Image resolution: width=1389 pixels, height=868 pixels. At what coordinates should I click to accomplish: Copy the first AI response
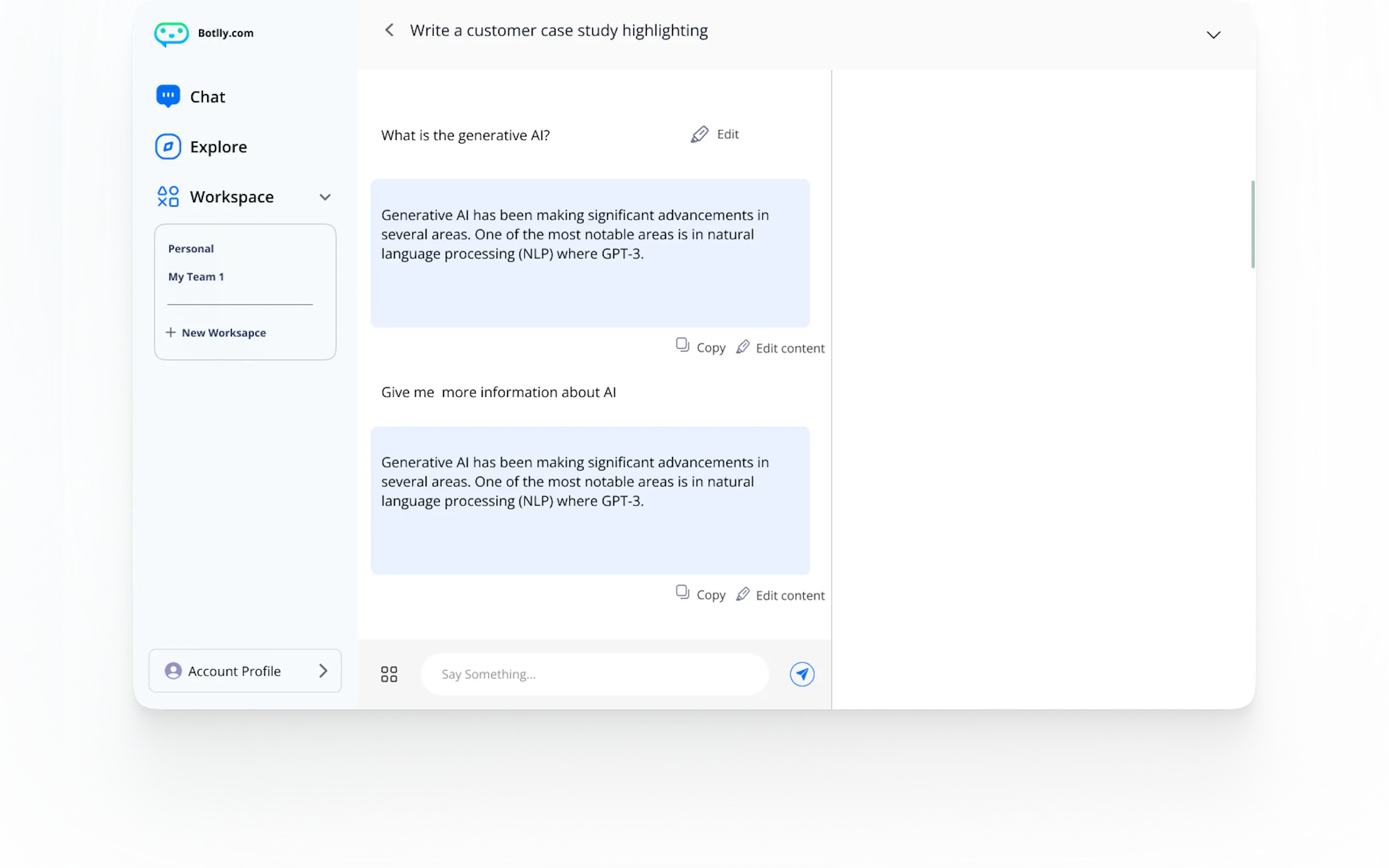[701, 347]
